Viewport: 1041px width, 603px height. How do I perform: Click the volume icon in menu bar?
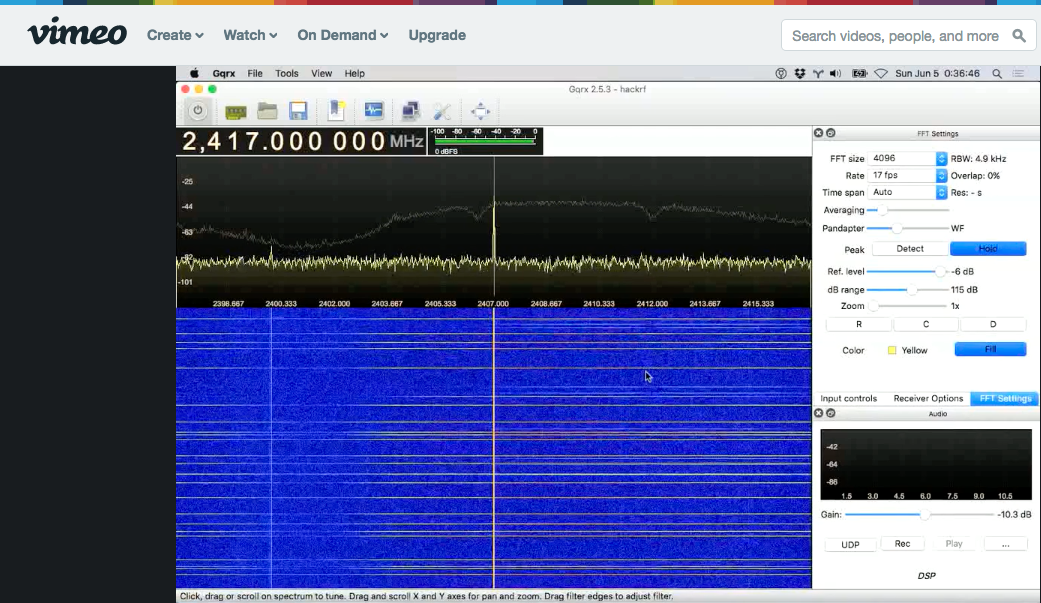coord(836,74)
